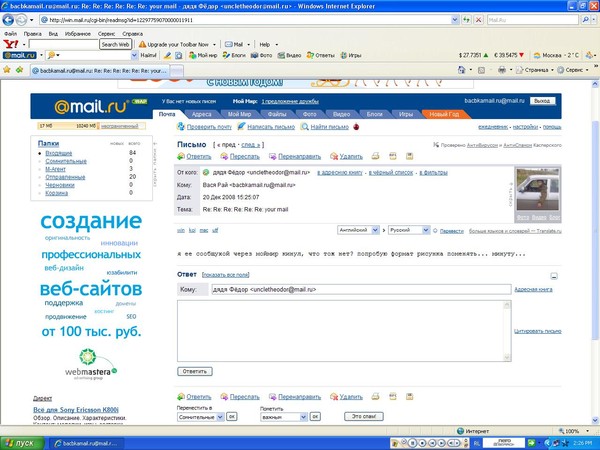
Task: Open Блоги from Mail.ru toolbar
Action: pos(234,55)
